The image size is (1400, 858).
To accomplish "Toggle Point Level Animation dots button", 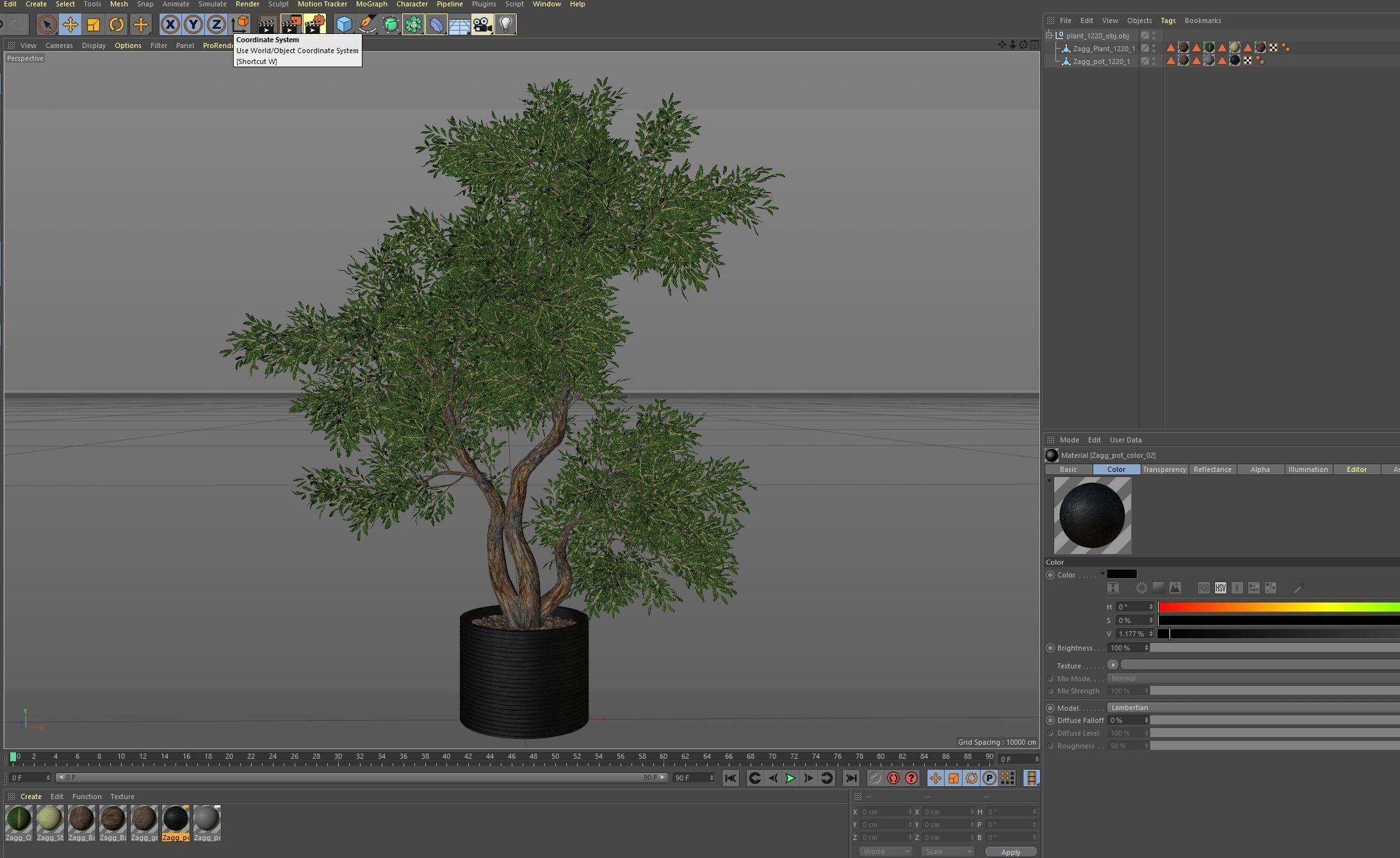I will click(1007, 778).
